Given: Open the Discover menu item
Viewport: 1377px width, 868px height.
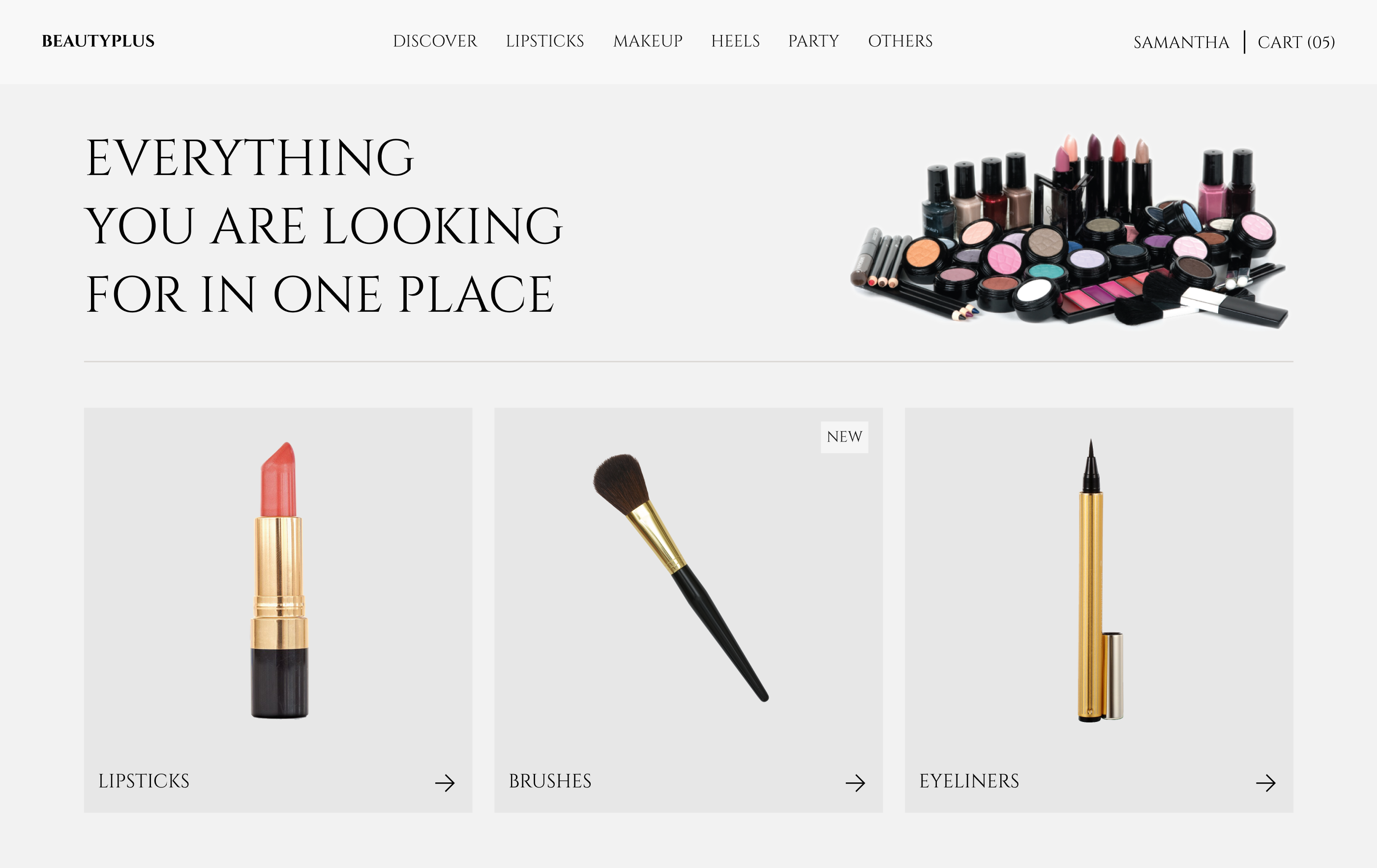Looking at the screenshot, I should (435, 41).
